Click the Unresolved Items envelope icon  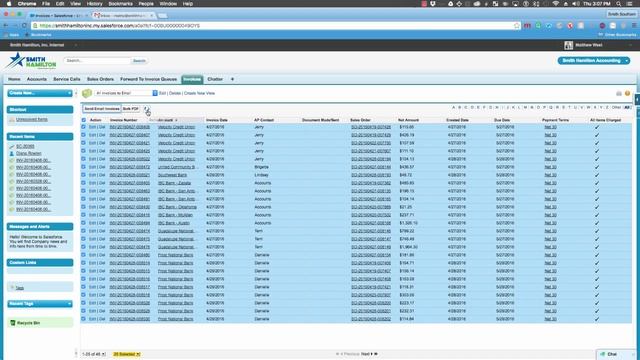pyautogui.click(x=12, y=120)
